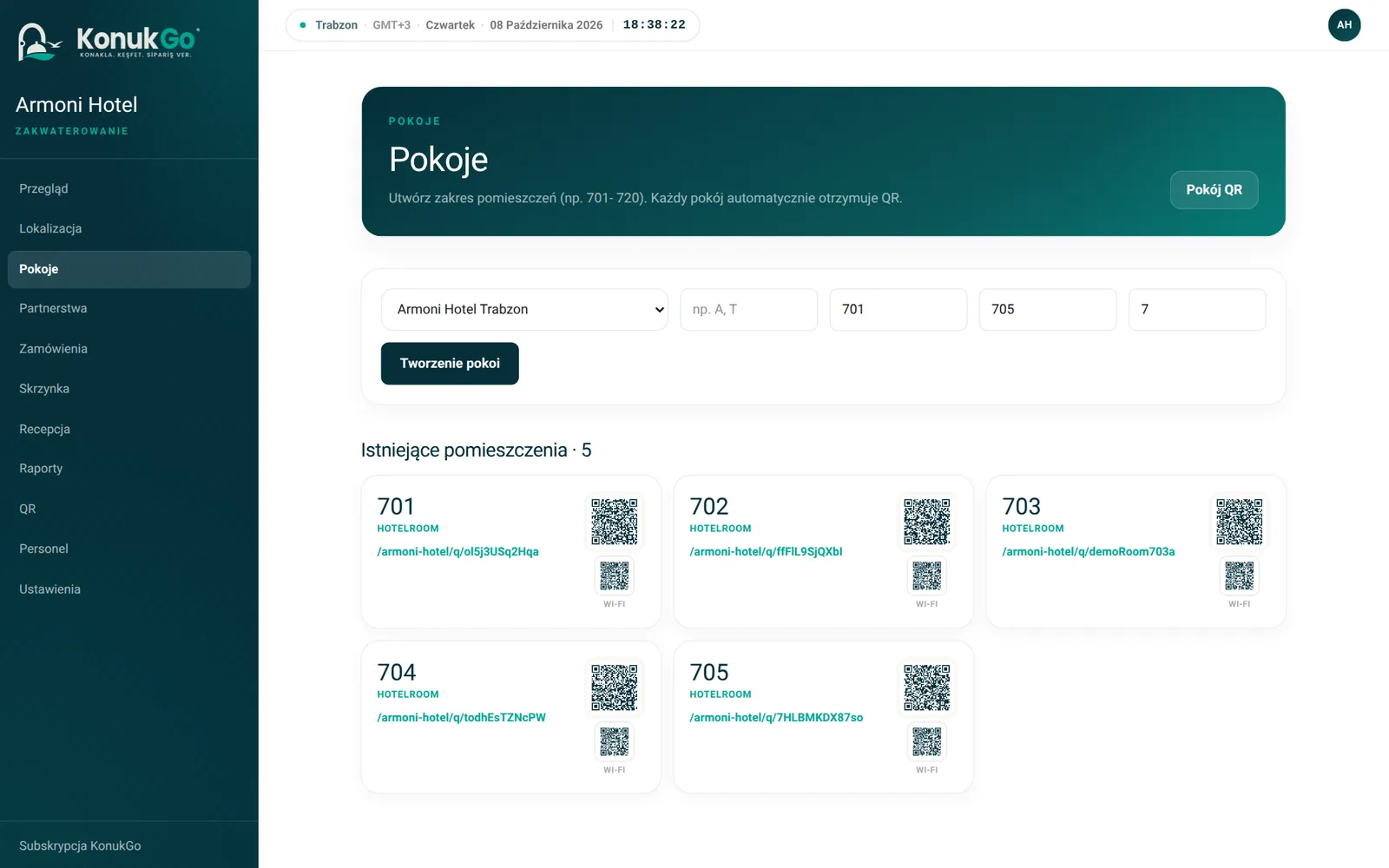This screenshot has height=868, width=1389.
Task: Click the date 08 Października 2026
Action: [546, 25]
